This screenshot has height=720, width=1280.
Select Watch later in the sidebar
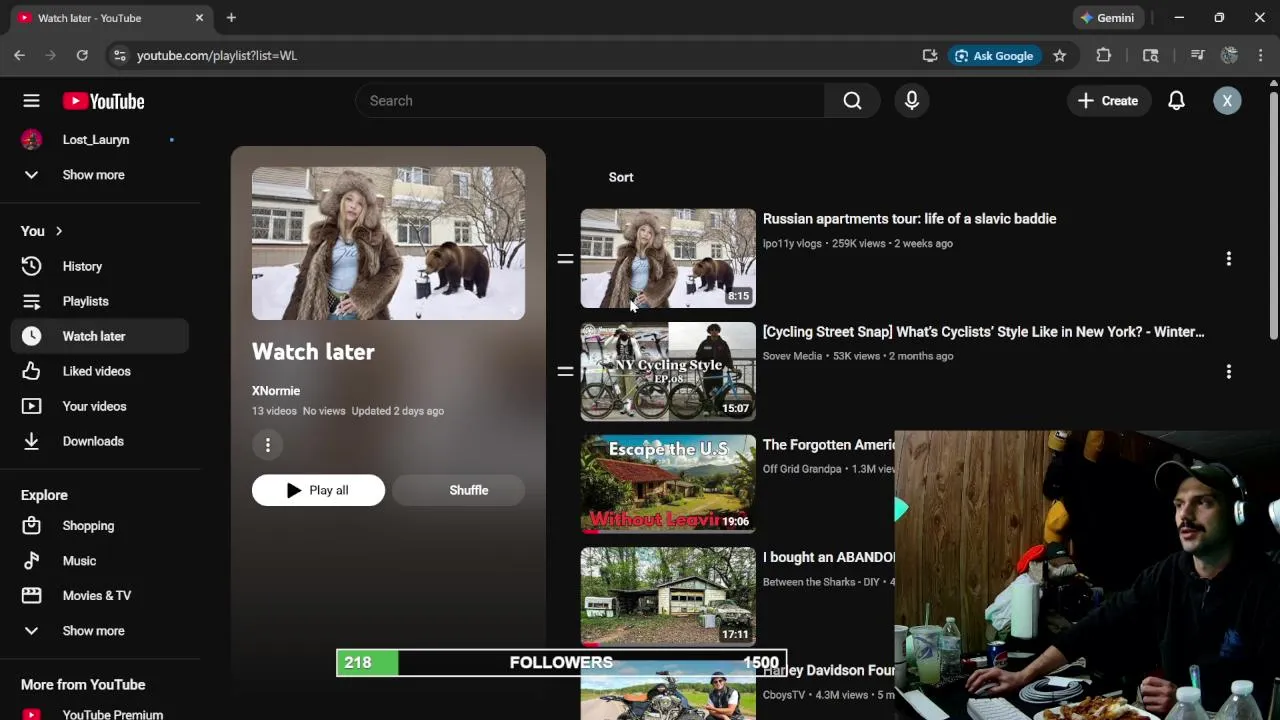100,336
